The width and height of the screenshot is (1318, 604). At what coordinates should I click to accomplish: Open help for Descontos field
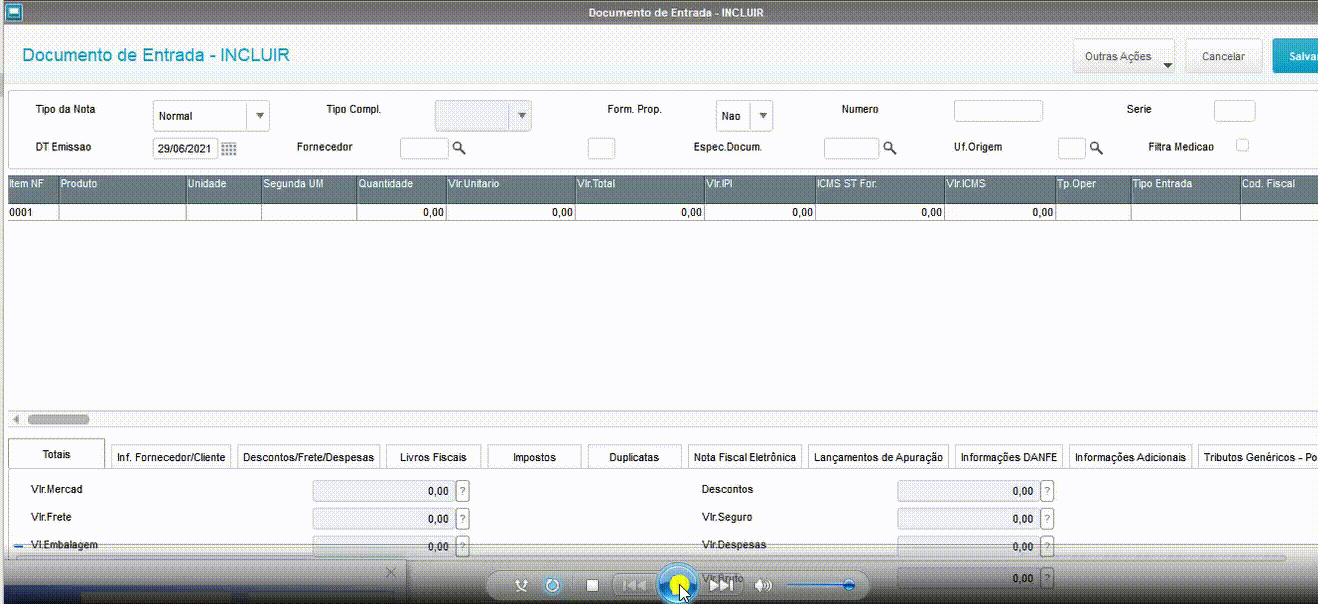coord(1047,491)
